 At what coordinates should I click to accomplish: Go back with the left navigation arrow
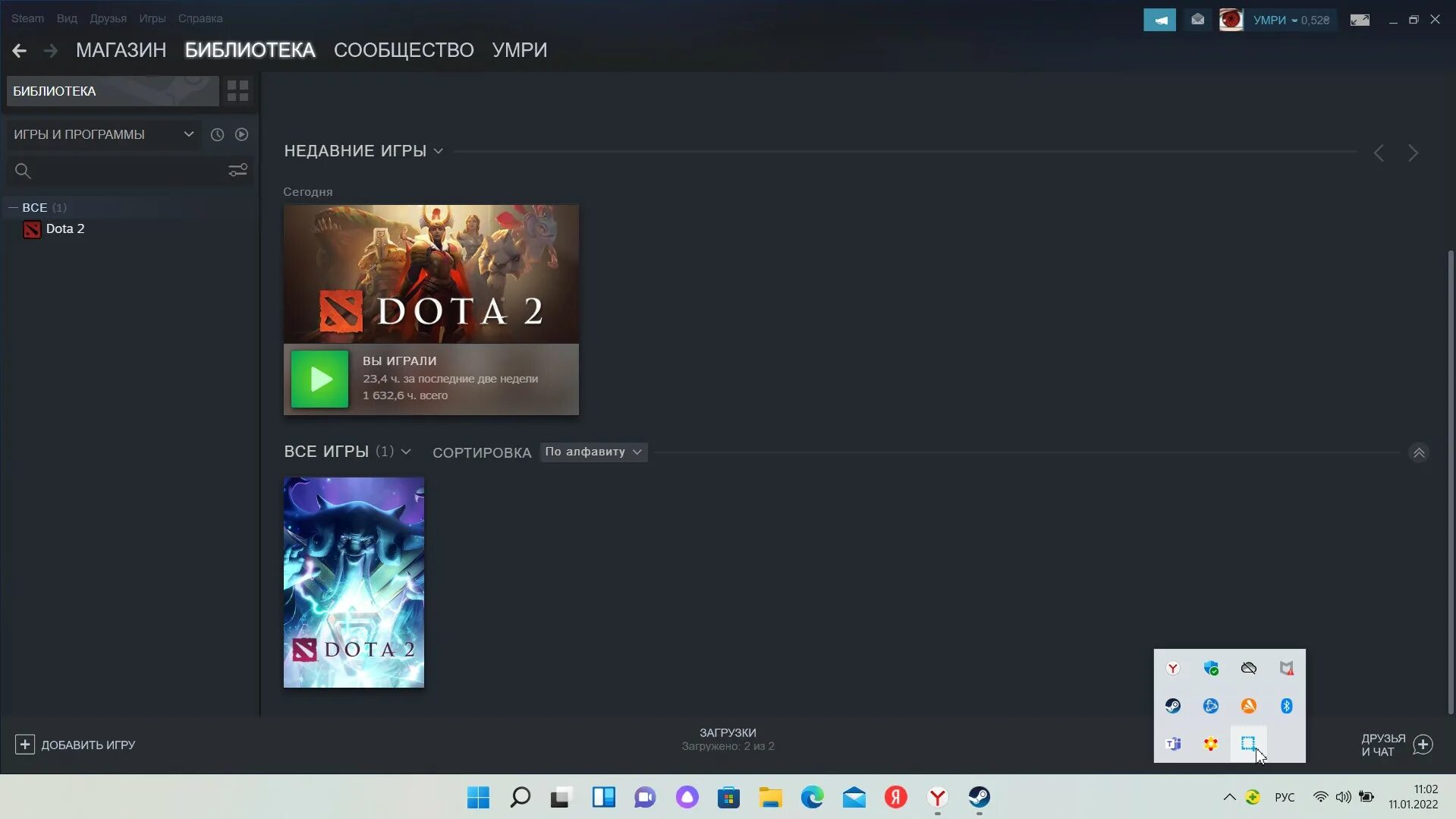click(x=19, y=51)
